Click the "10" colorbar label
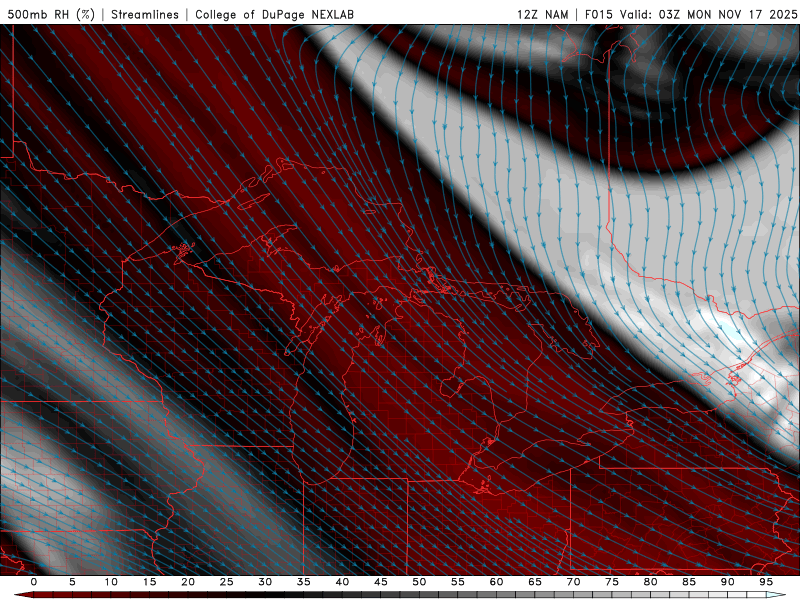The height and width of the screenshot is (600, 800). pyautogui.click(x=111, y=582)
